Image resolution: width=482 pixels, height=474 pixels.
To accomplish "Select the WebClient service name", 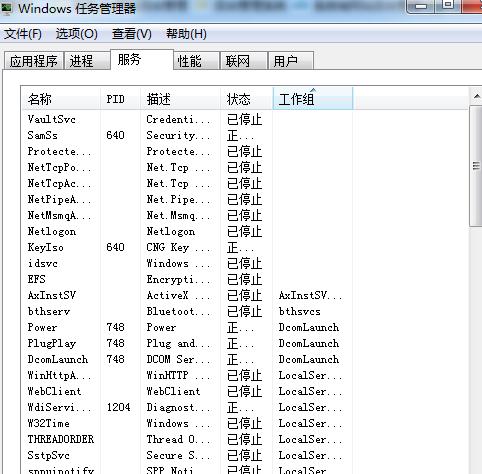I will pyautogui.click(x=54, y=391).
